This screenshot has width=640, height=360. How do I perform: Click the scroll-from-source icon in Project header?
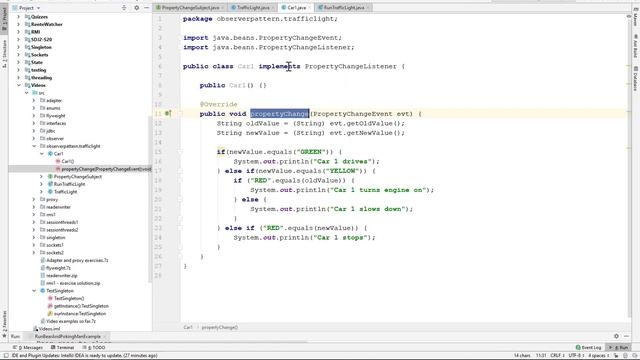[124, 8]
